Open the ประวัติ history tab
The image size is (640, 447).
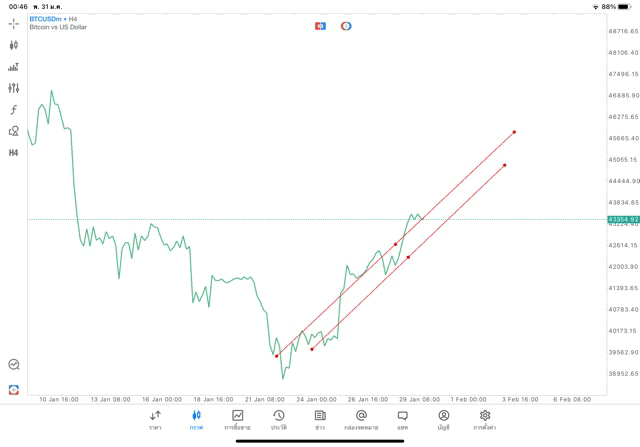(279, 419)
